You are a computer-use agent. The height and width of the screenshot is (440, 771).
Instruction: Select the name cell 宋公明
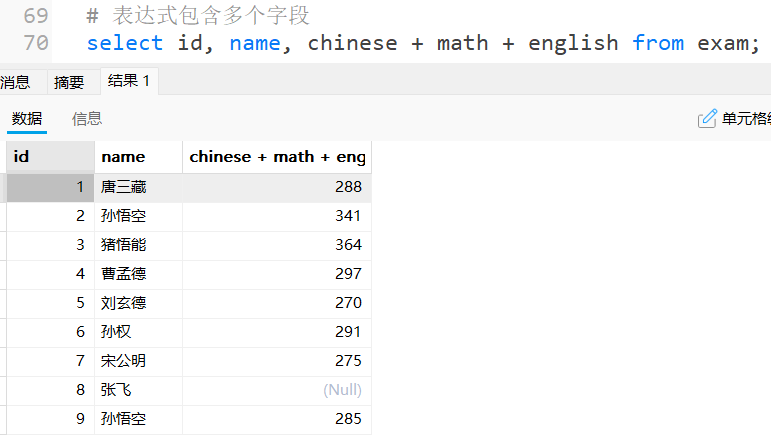[x=138, y=361]
